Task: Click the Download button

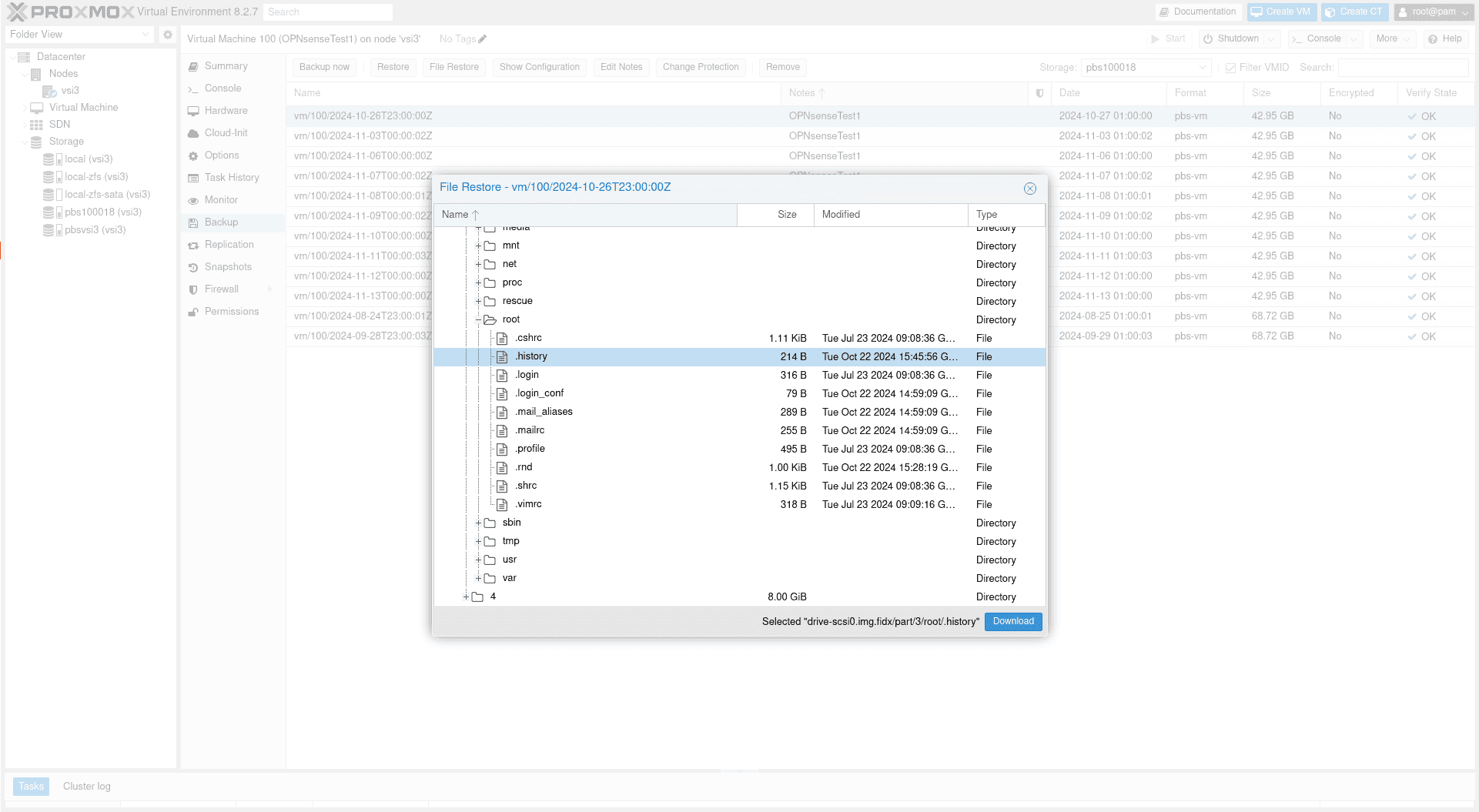Action: 1012,622
